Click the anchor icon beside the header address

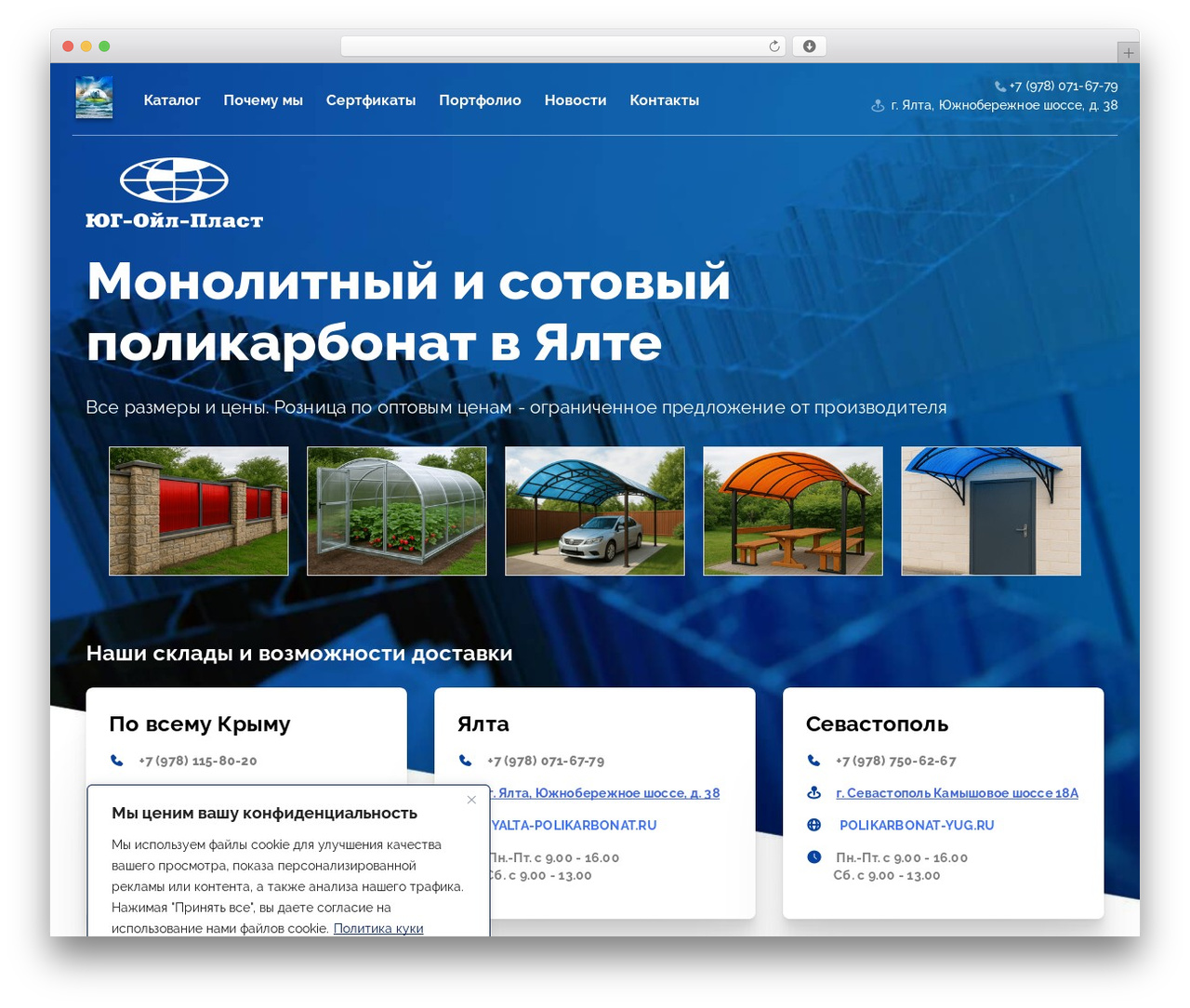pyautogui.click(x=877, y=106)
